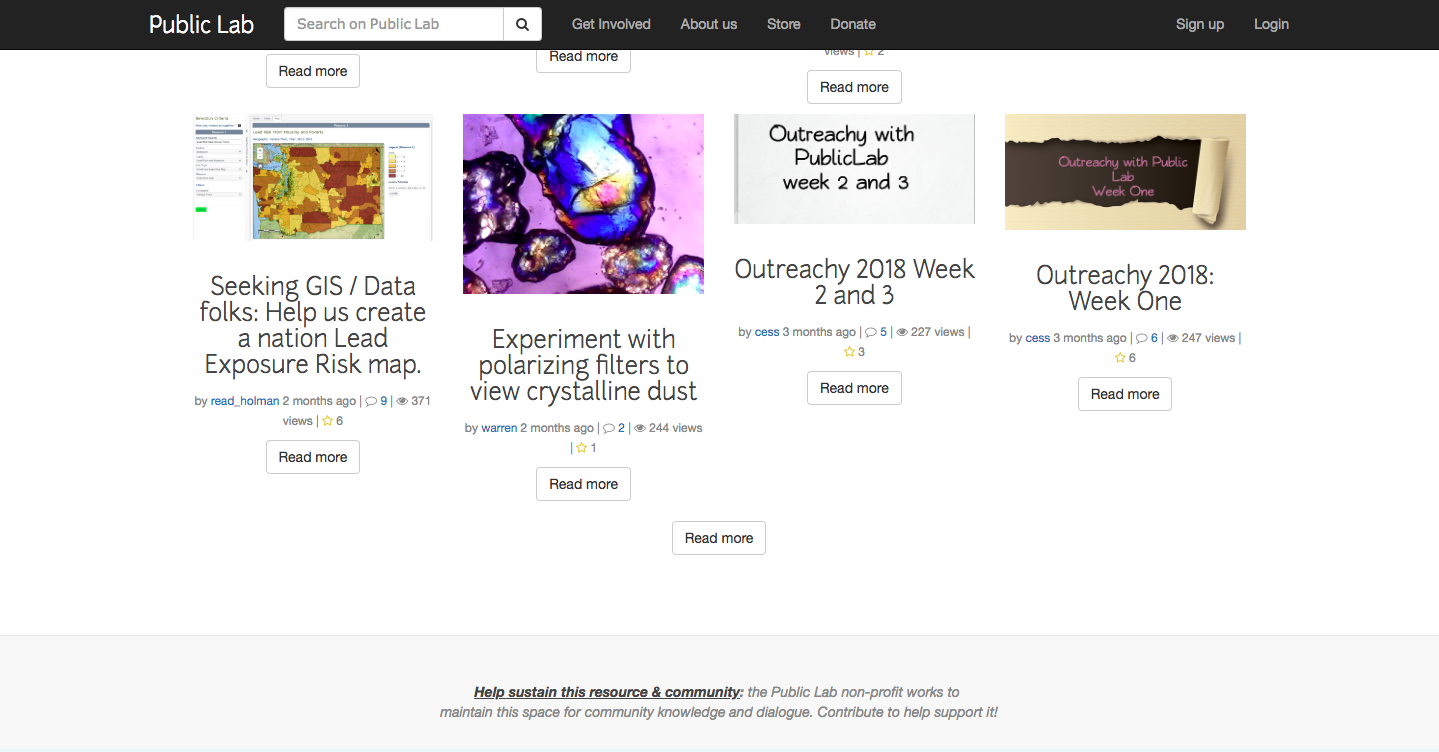Click the comment bubble icon on read_holman's GIS post

(369, 400)
